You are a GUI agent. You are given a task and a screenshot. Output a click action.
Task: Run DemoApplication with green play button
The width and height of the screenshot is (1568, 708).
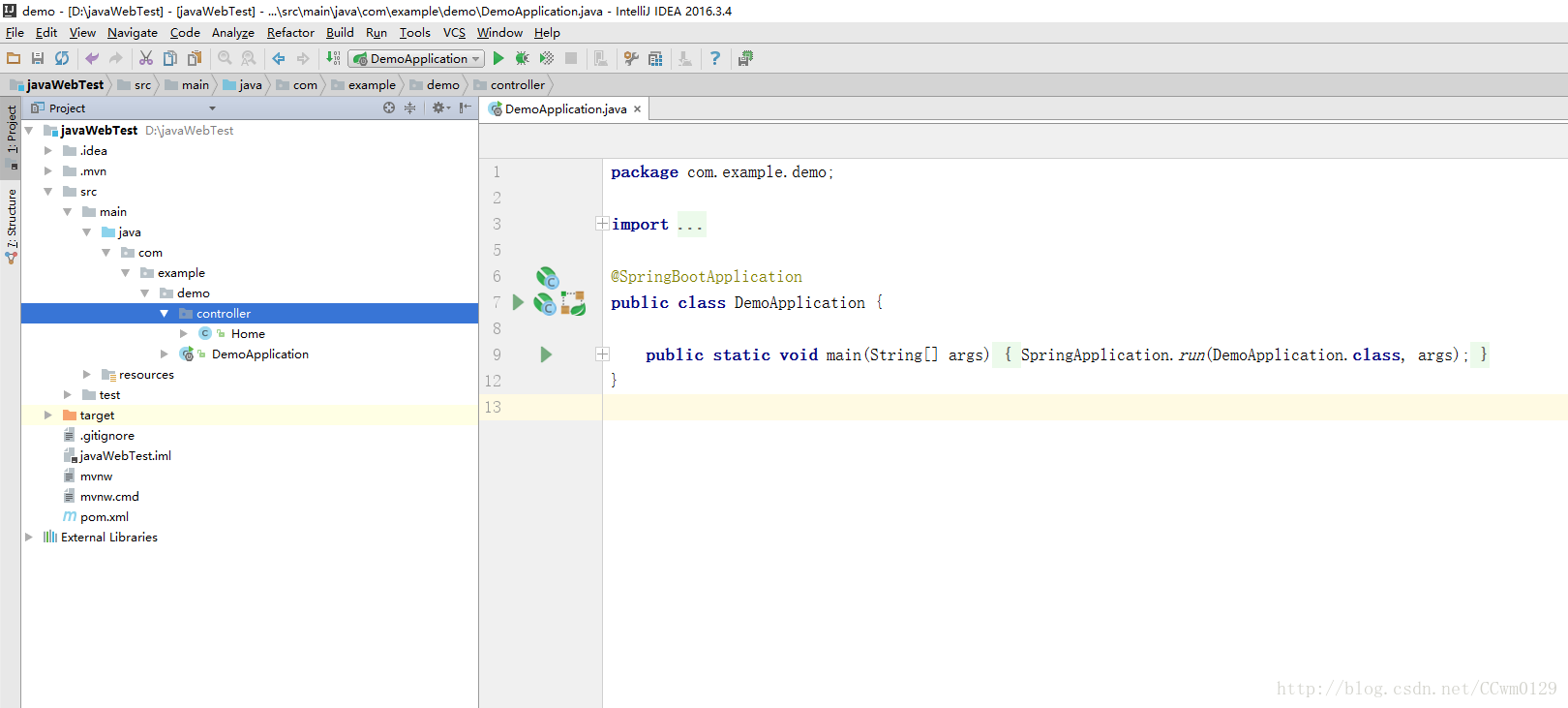click(x=498, y=58)
